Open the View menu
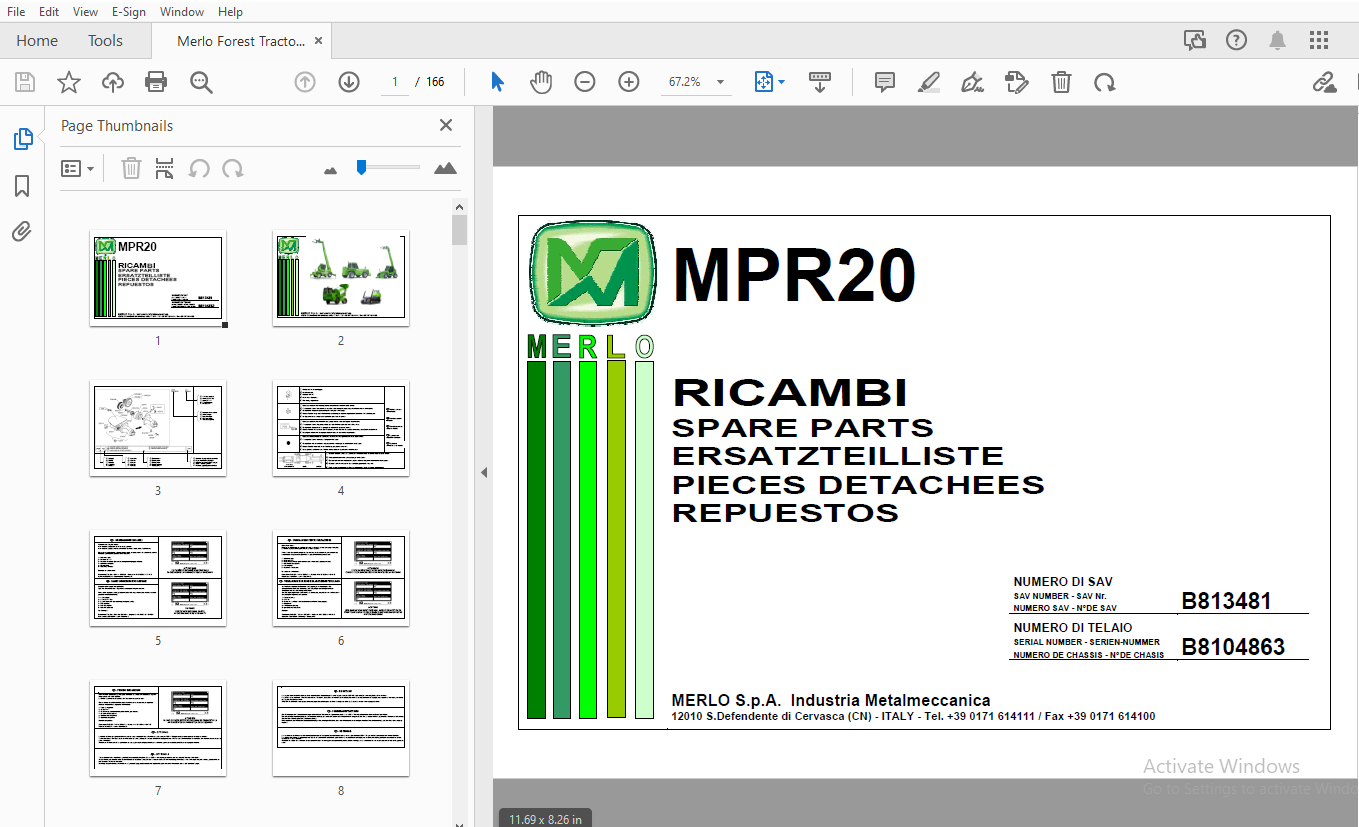Image resolution: width=1359 pixels, height=827 pixels. [x=85, y=12]
